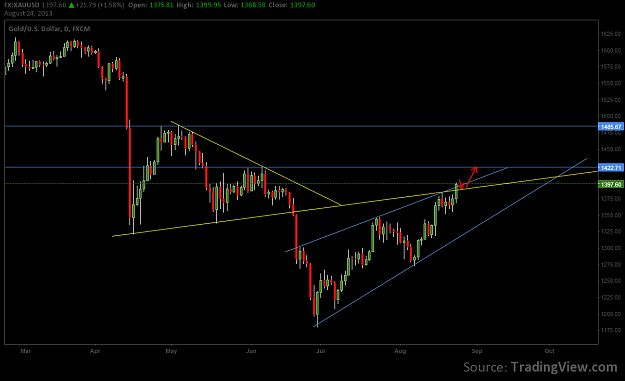
Task: Click the Jun label on time axis
Action: 251,351
